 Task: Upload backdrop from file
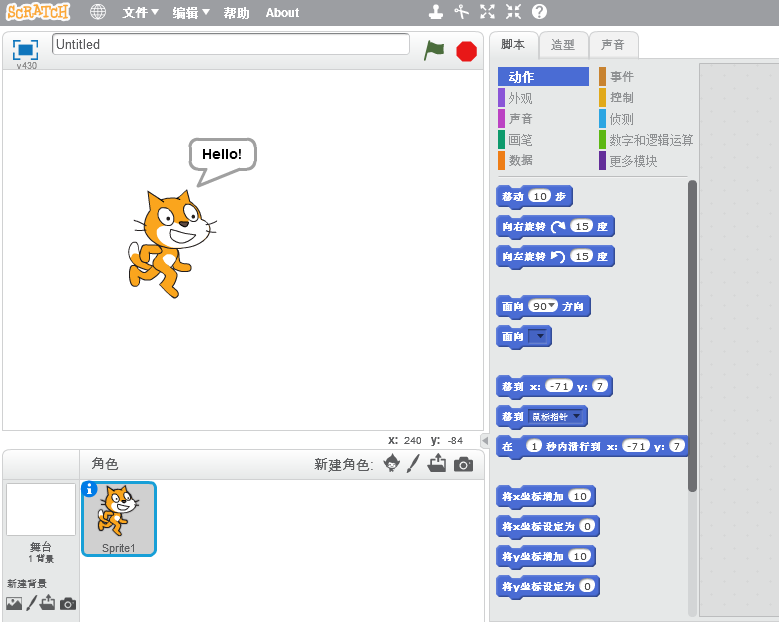(x=48, y=602)
